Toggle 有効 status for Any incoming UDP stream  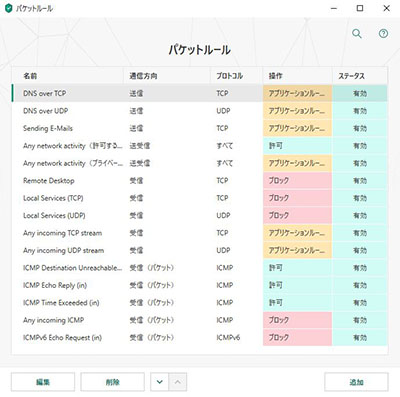tap(360, 250)
